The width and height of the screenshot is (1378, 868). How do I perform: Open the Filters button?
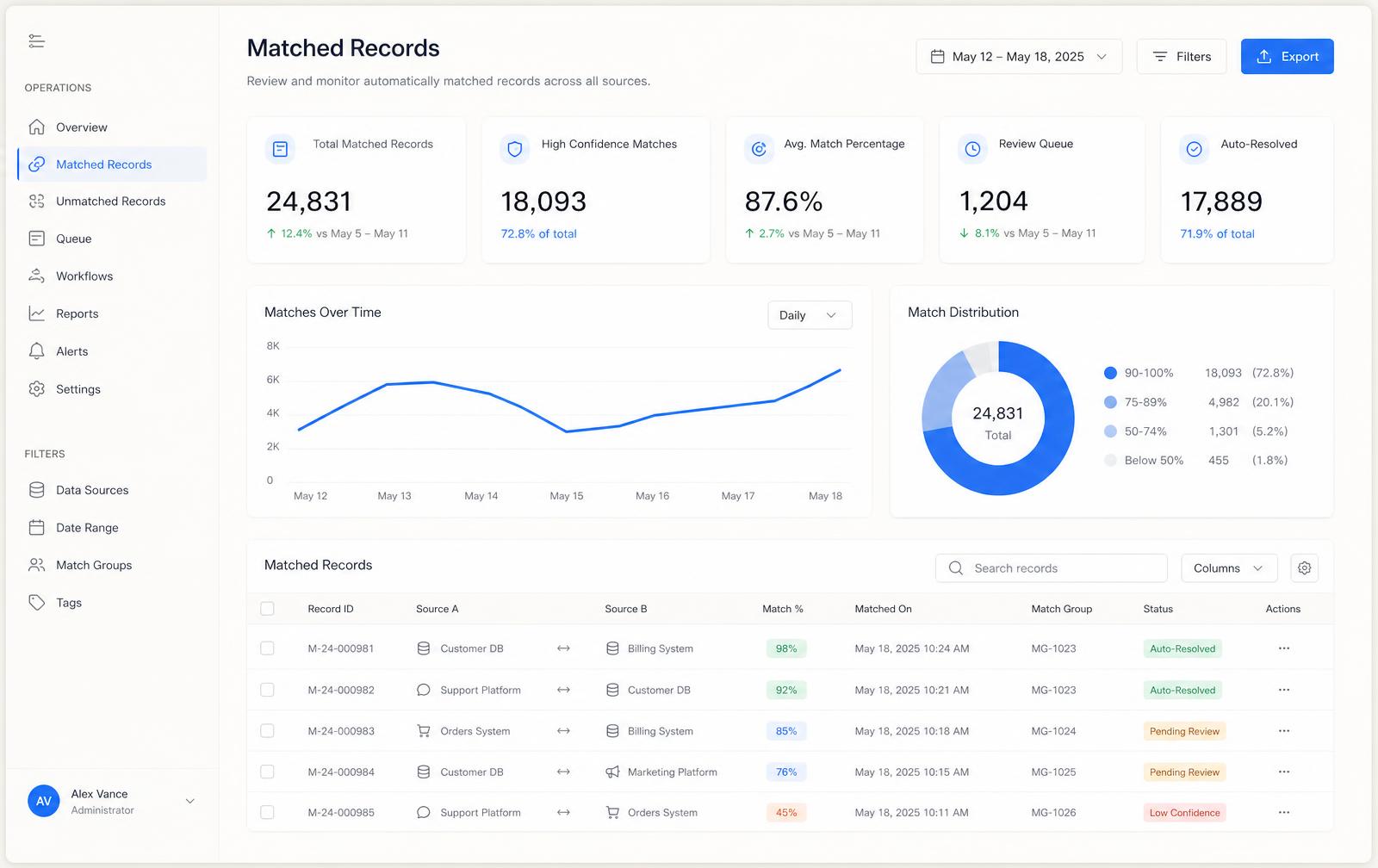[1182, 57]
